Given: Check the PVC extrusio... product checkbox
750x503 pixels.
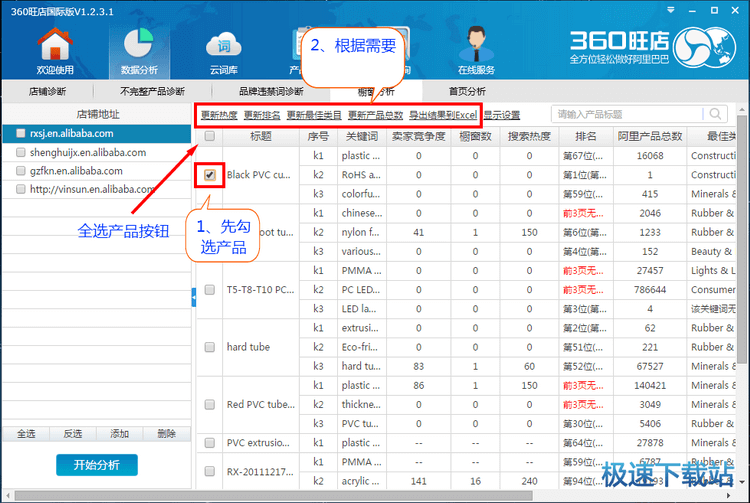Looking at the screenshot, I should (210, 443).
